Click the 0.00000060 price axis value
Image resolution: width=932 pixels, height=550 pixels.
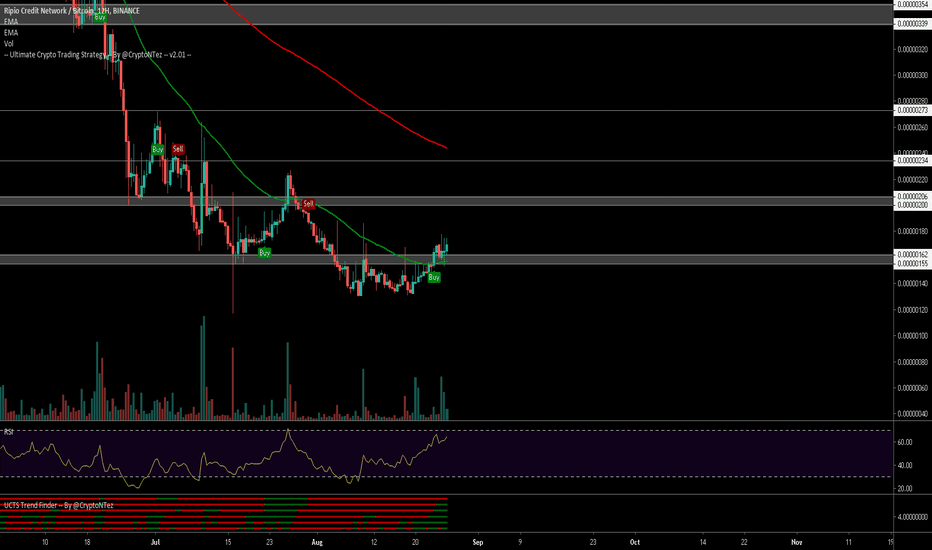click(912, 388)
